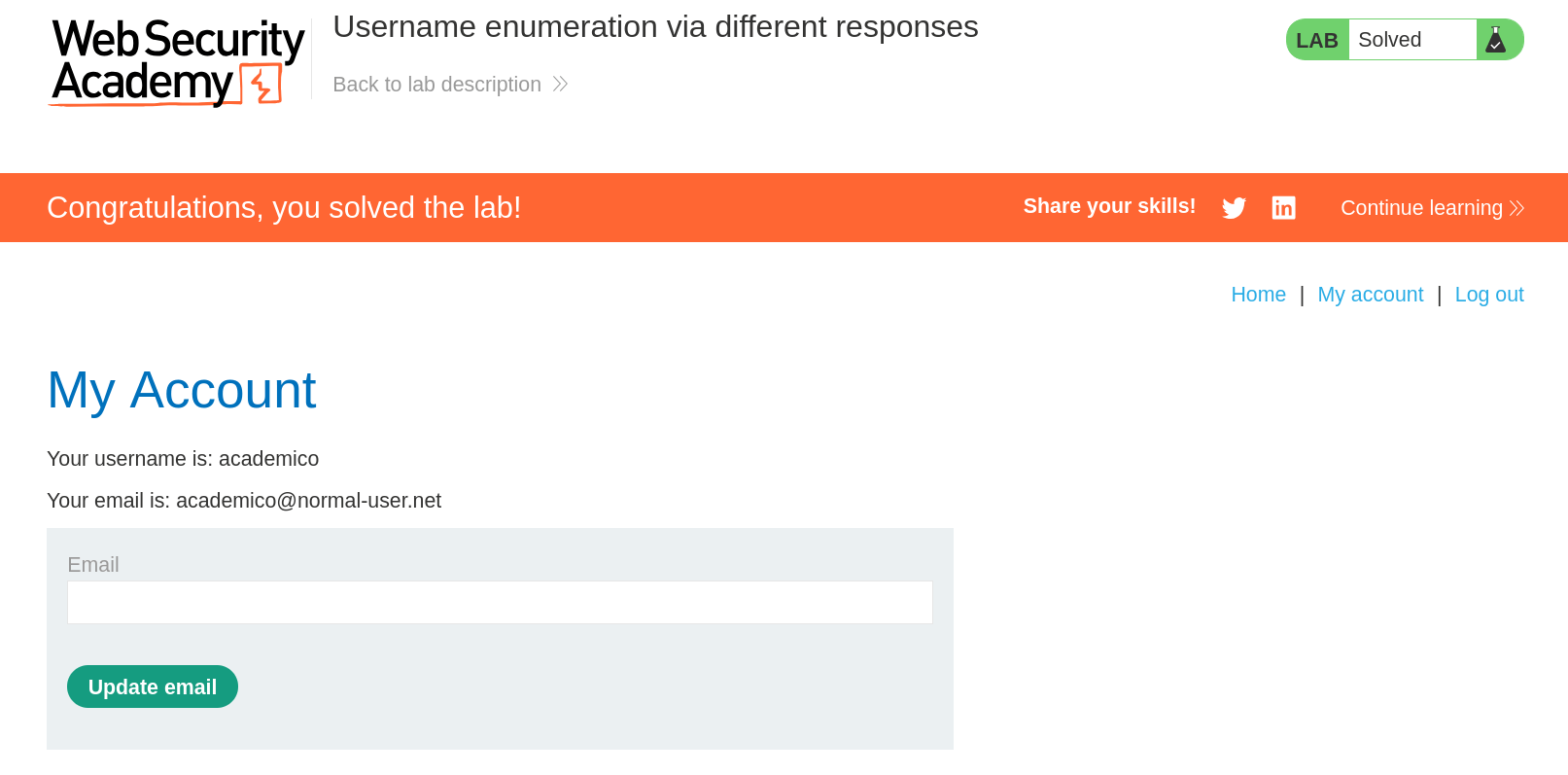Click the username line showing academico

(x=183, y=459)
